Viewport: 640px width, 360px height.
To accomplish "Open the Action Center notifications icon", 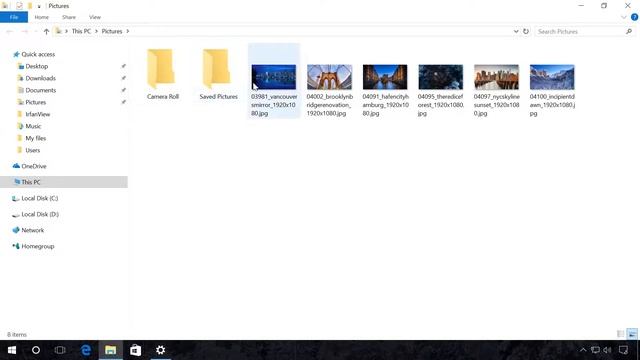I will coord(623,350).
